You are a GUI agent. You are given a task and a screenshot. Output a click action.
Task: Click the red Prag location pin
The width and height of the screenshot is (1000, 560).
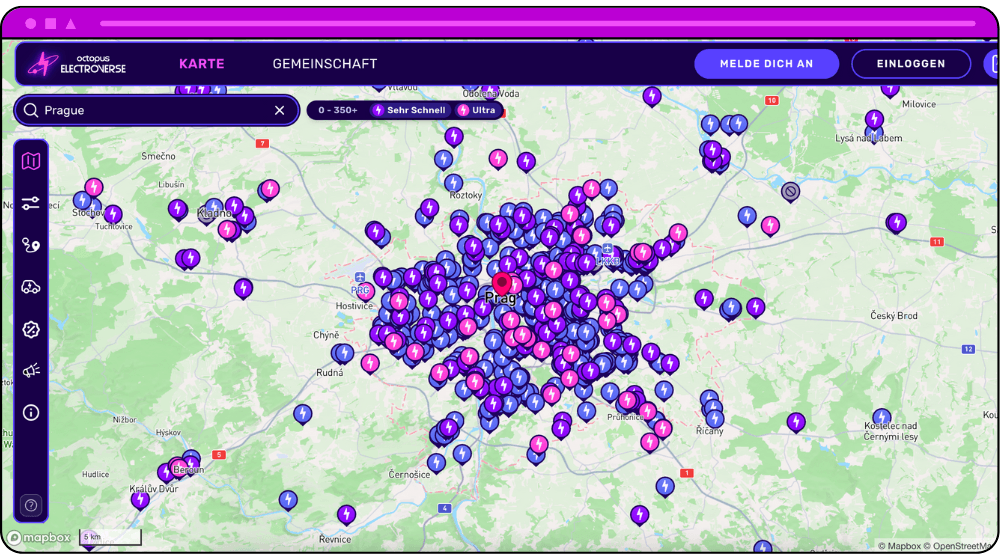click(x=502, y=283)
